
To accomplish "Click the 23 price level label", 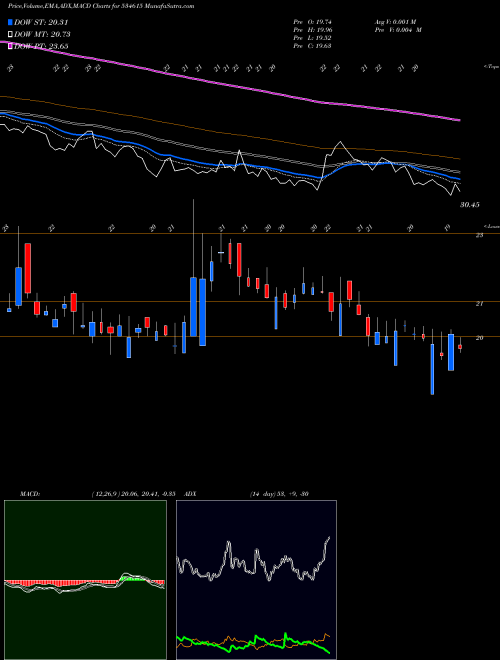I will [479, 235].
